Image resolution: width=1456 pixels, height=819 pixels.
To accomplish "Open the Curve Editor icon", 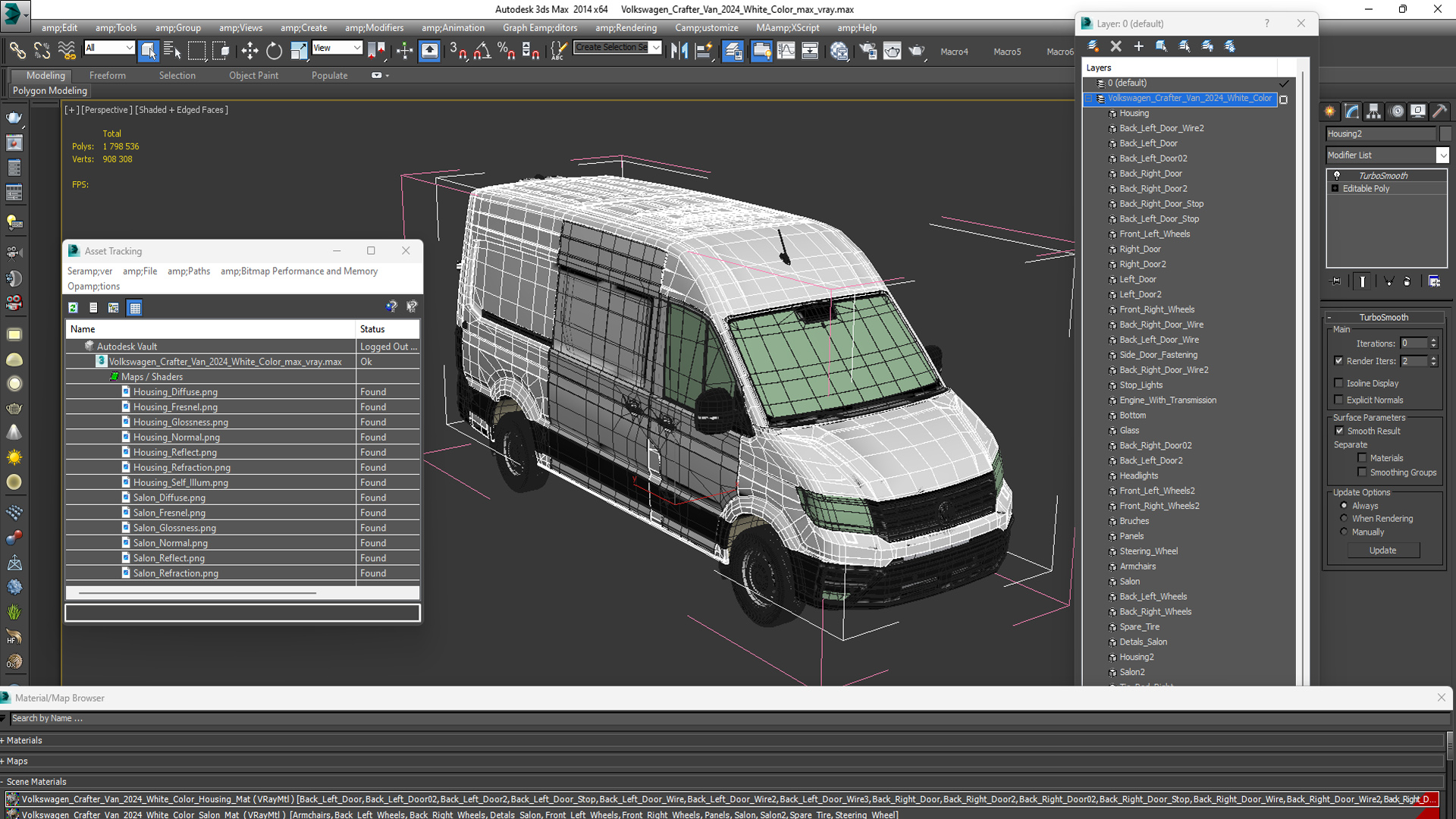I will 786,51.
